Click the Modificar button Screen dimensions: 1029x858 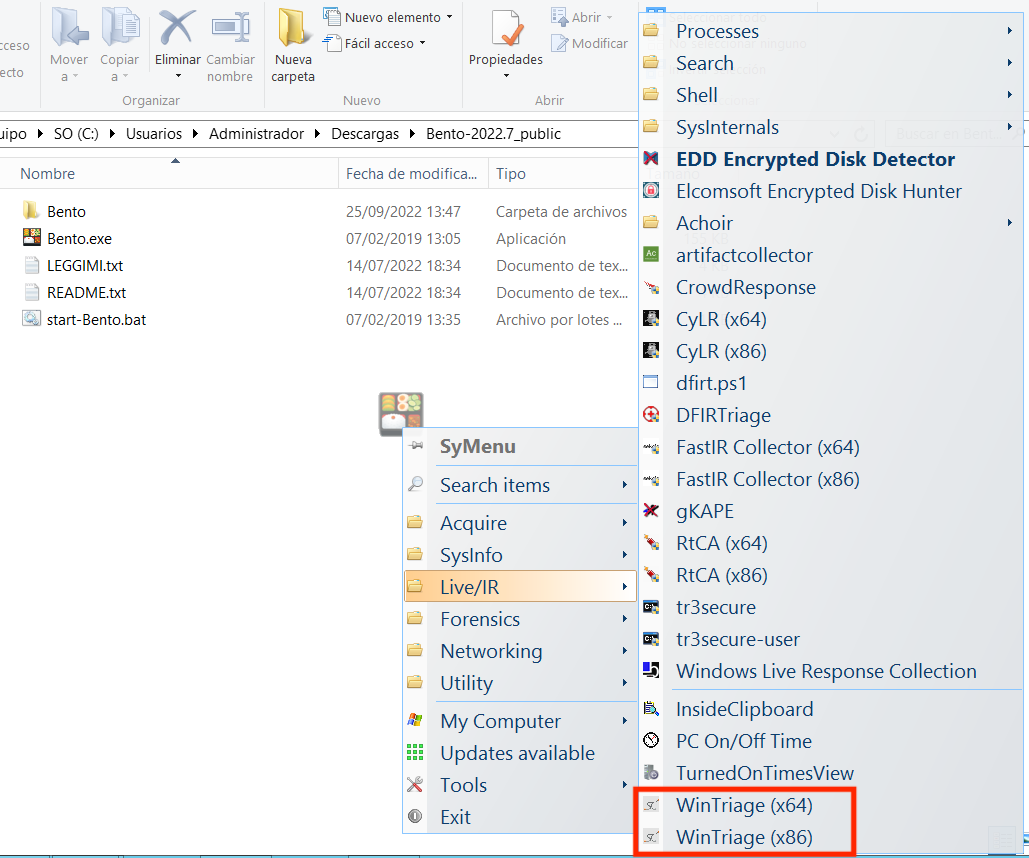[589, 43]
